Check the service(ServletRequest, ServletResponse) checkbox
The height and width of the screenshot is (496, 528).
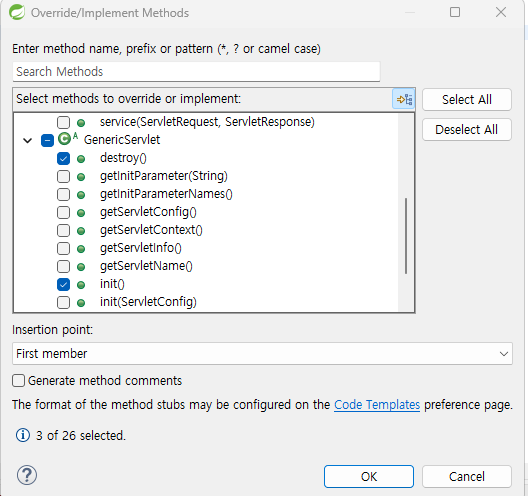63,122
